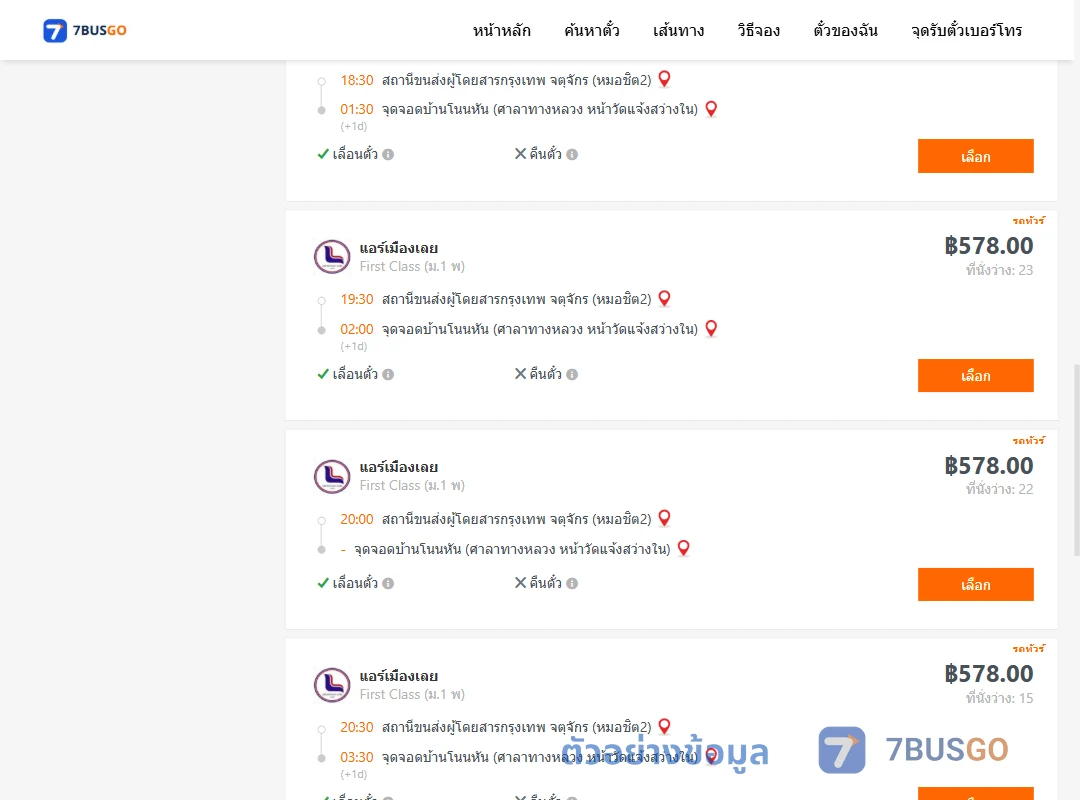Click map pin for 20:30 departure station
The image size is (1080, 800).
click(x=665, y=726)
